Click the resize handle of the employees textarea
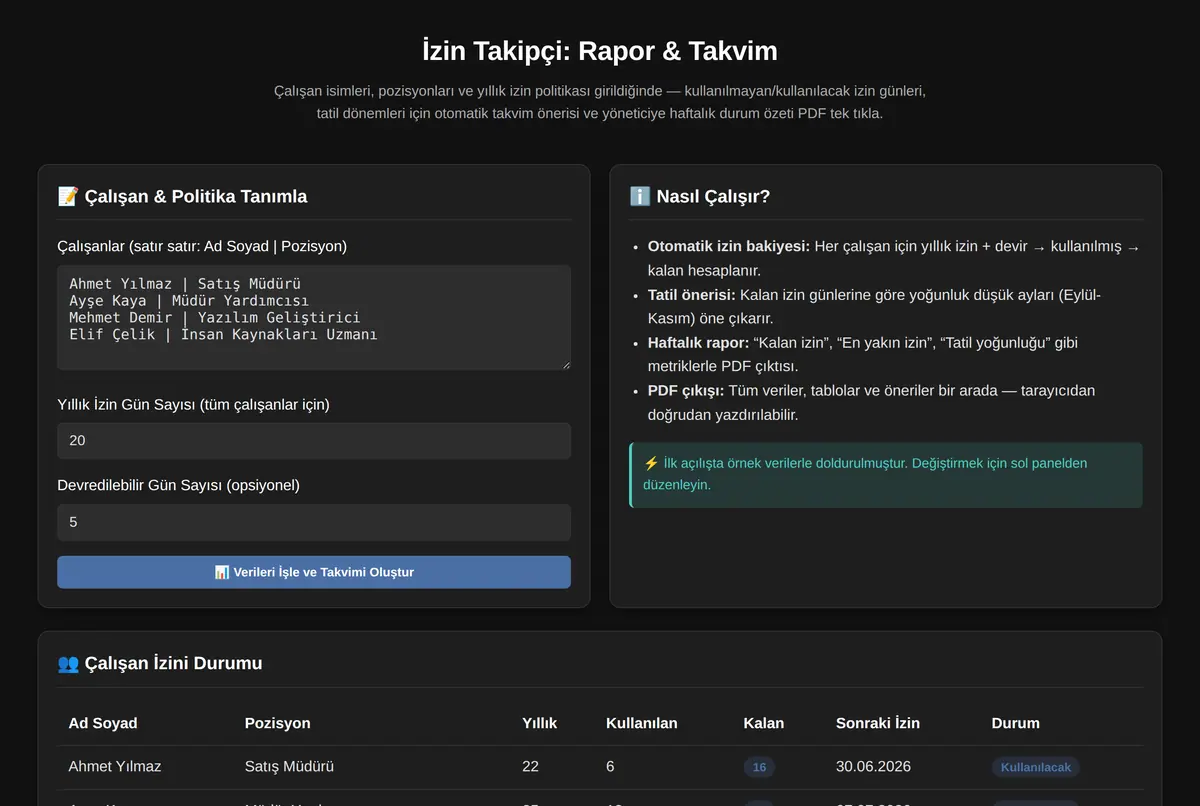This screenshot has width=1200, height=806. point(564,364)
